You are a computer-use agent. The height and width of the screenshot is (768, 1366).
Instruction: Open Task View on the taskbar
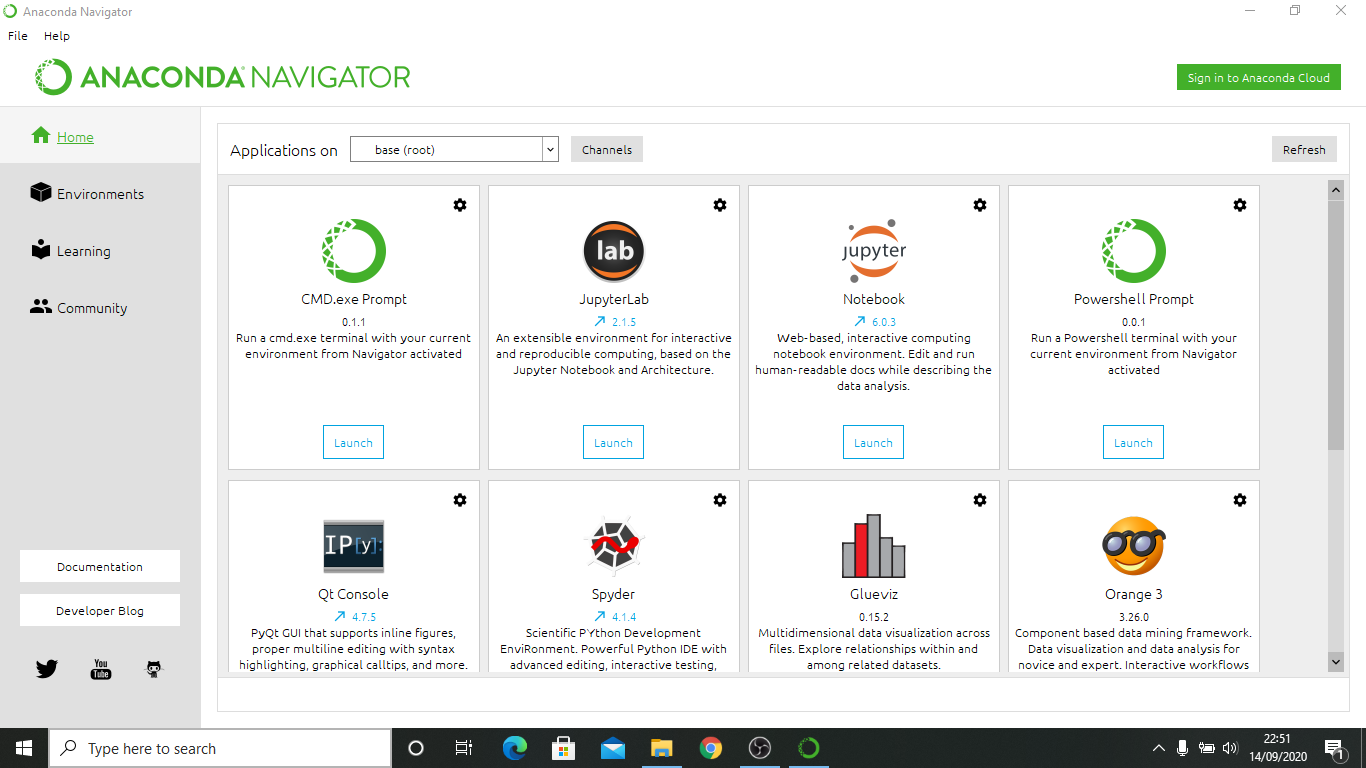pos(464,748)
